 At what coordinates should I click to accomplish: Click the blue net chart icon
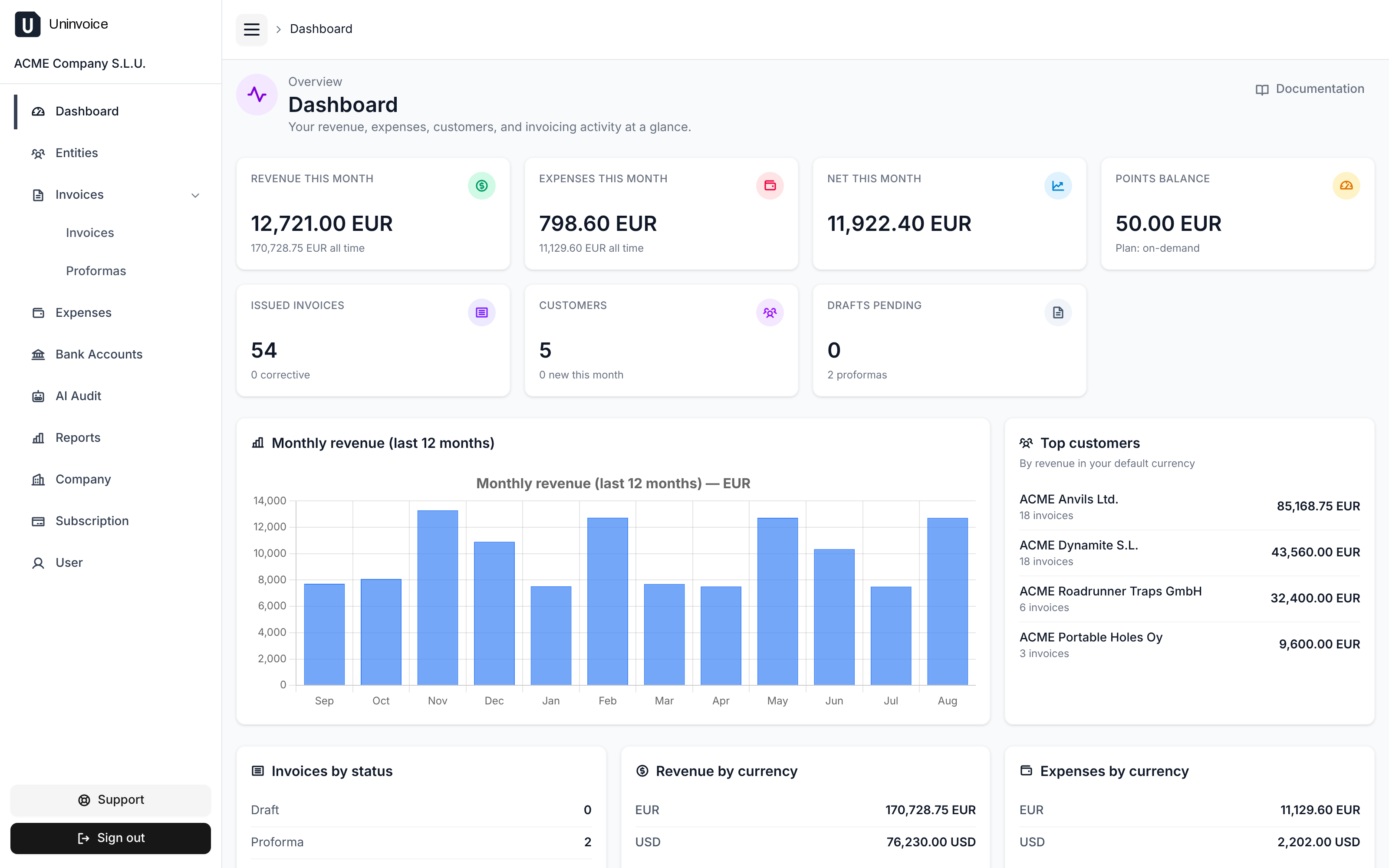(1058, 186)
